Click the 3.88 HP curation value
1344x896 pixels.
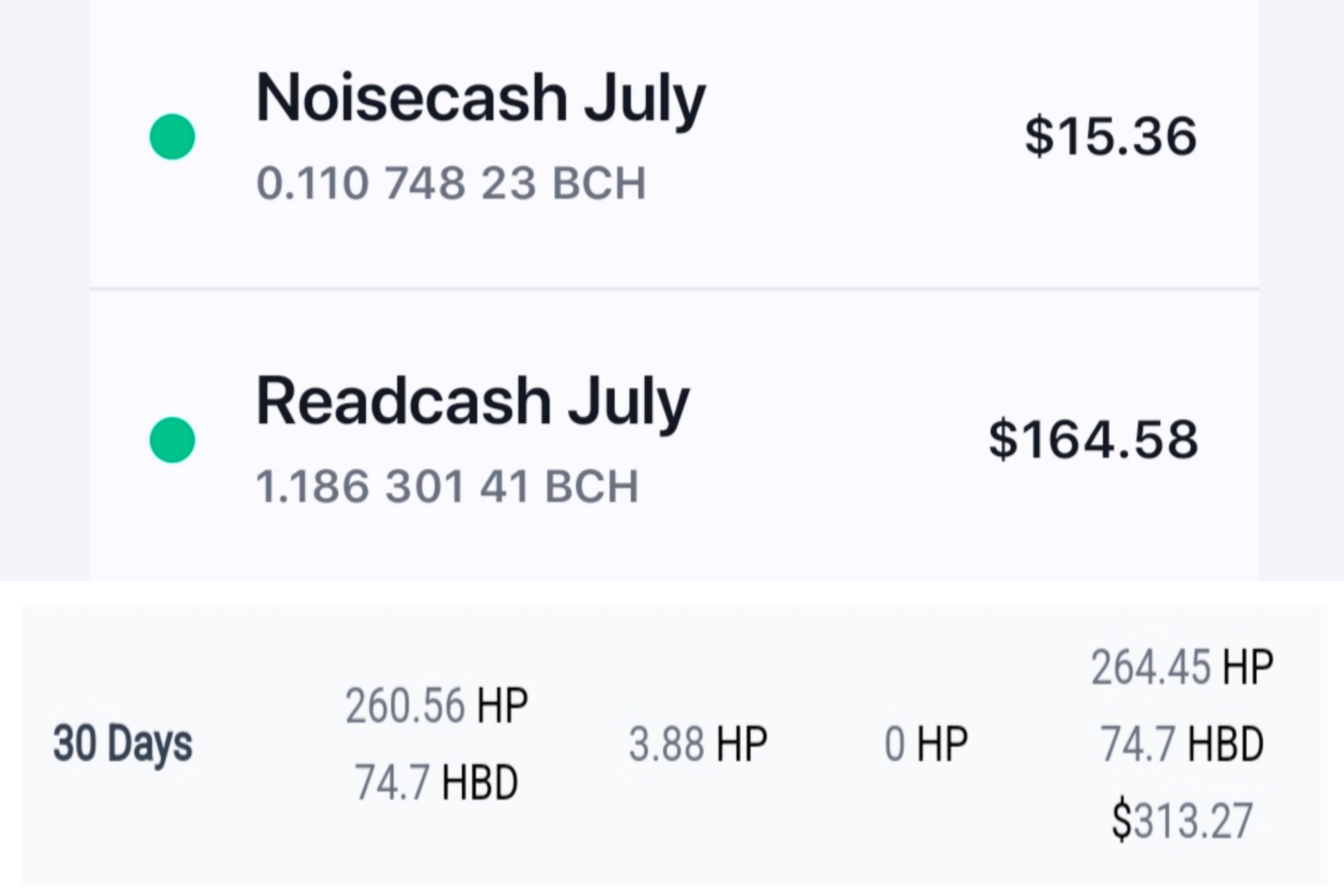click(x=698, y=744)
